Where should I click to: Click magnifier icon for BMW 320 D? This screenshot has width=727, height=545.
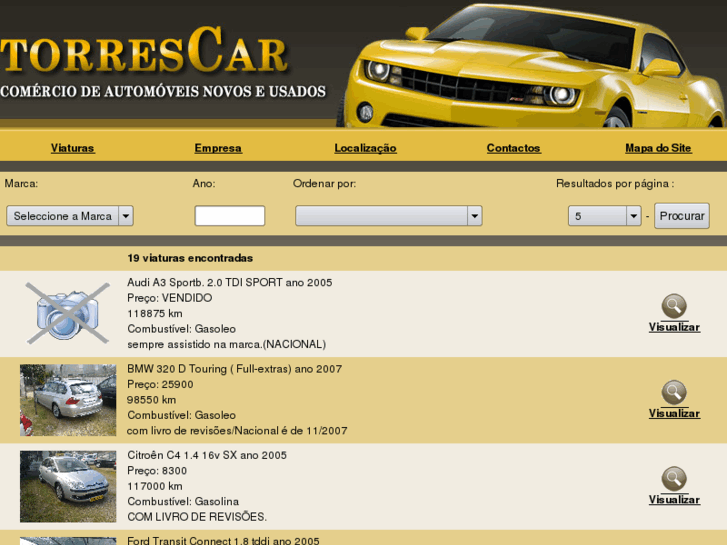(x=674, y=392)
